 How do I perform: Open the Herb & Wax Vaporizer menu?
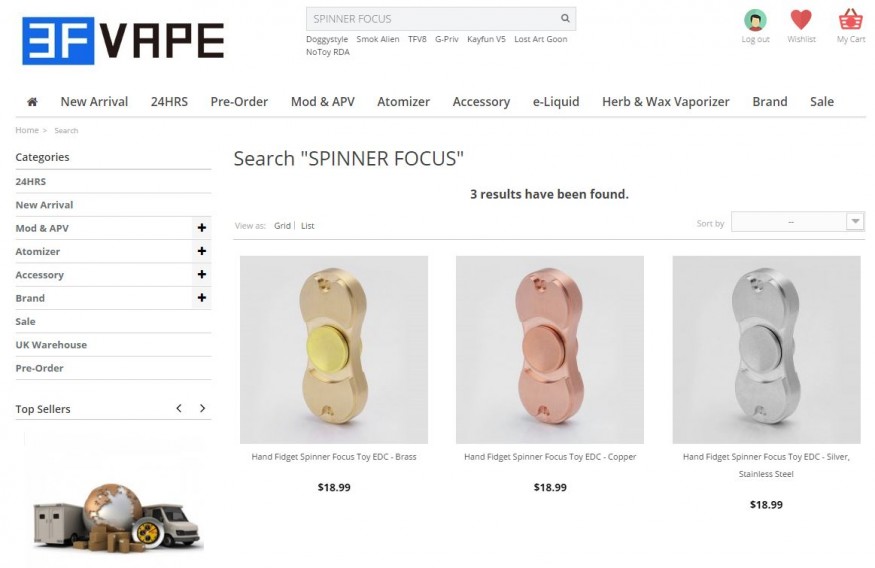tap(665, 102)
